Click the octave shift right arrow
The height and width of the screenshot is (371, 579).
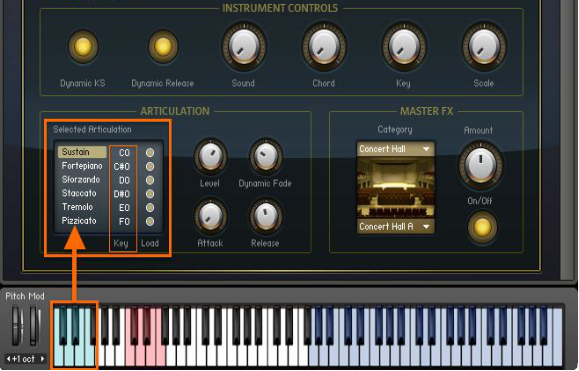pos(42,358)
